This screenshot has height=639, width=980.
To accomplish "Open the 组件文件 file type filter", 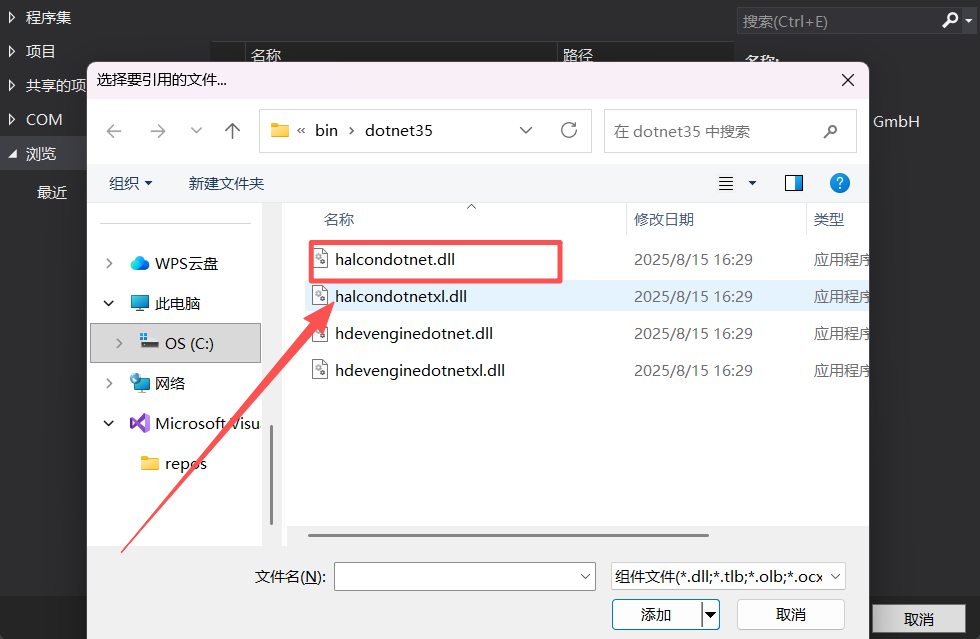I will (x=728, y=576).
